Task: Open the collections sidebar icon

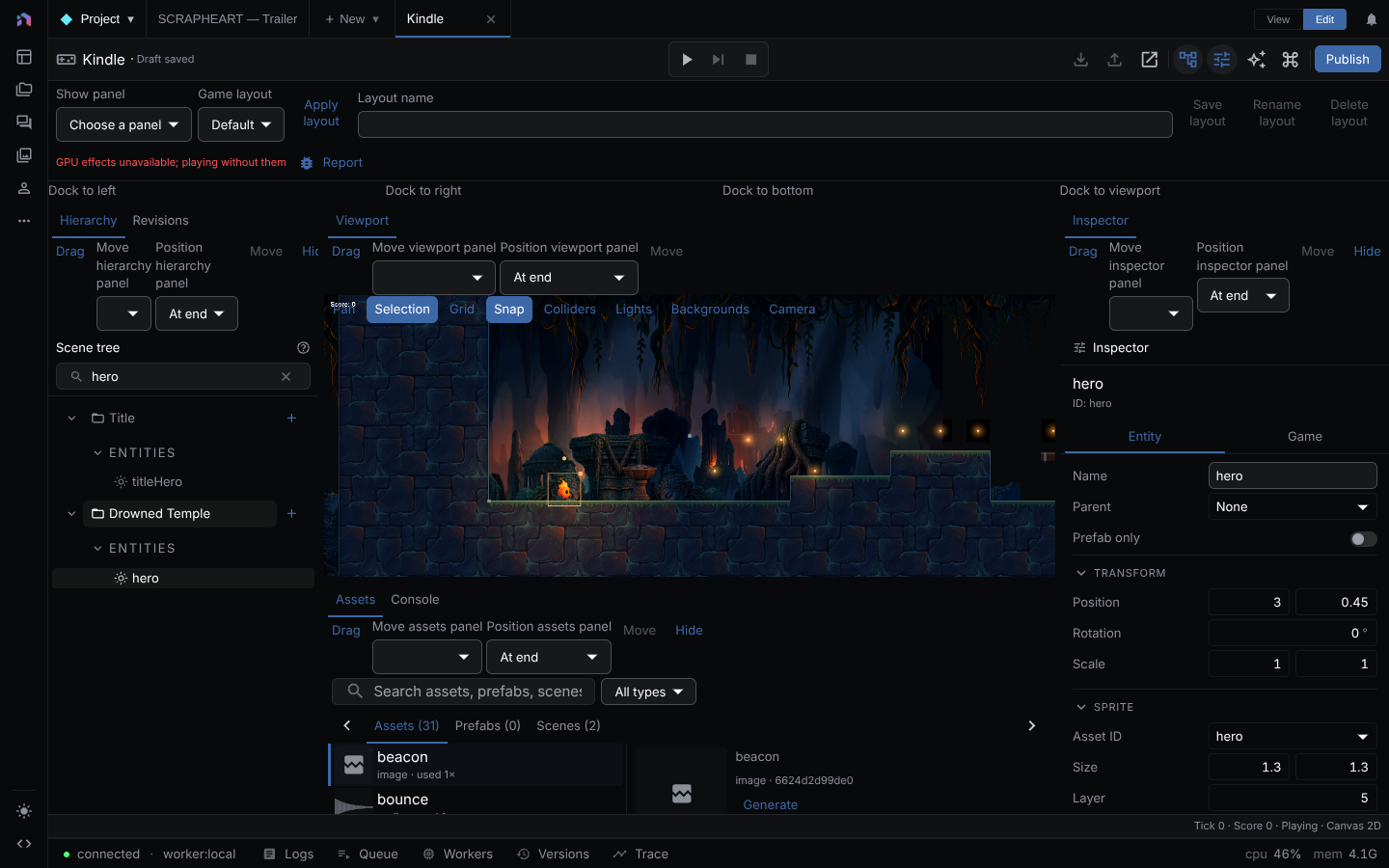Action: coord(24,90)
